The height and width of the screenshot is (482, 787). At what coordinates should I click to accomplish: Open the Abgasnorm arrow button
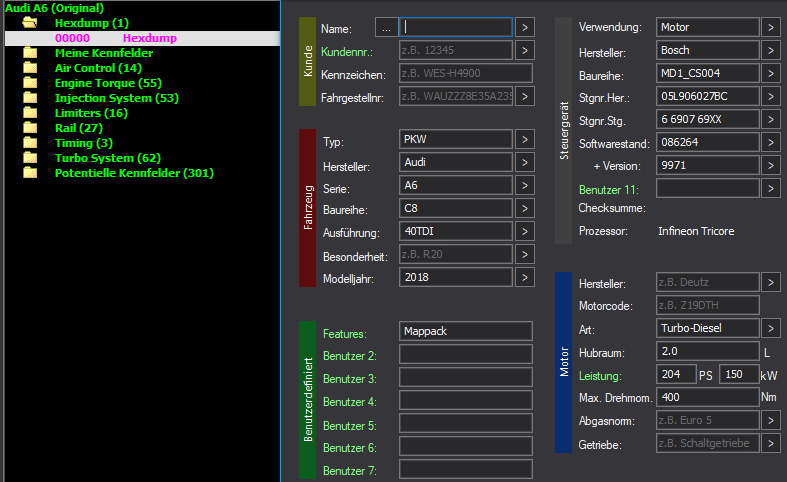coord(771,420)
